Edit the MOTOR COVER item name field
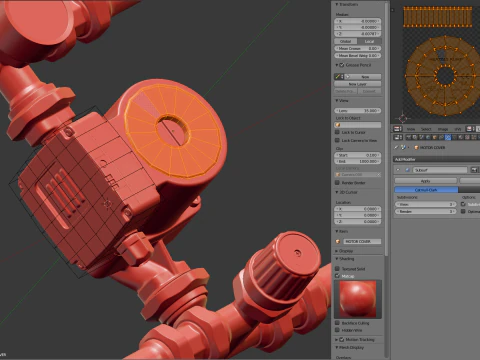Image resolution: width=480 pixels, height=360 pixels. 361,241
